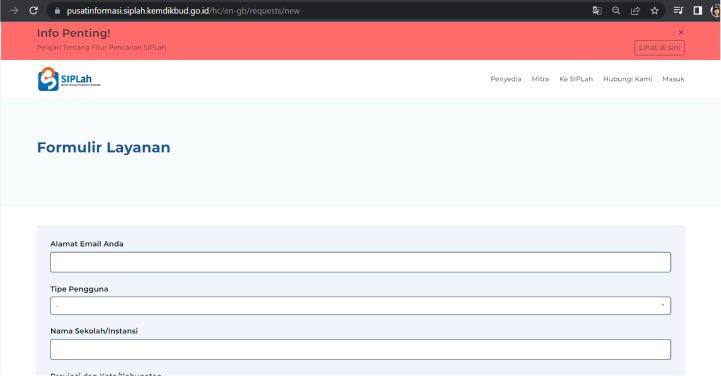The width and height of the screenshot is (721, 376).
Task: Open Hubungi Kami link
Action: point(628,79)
